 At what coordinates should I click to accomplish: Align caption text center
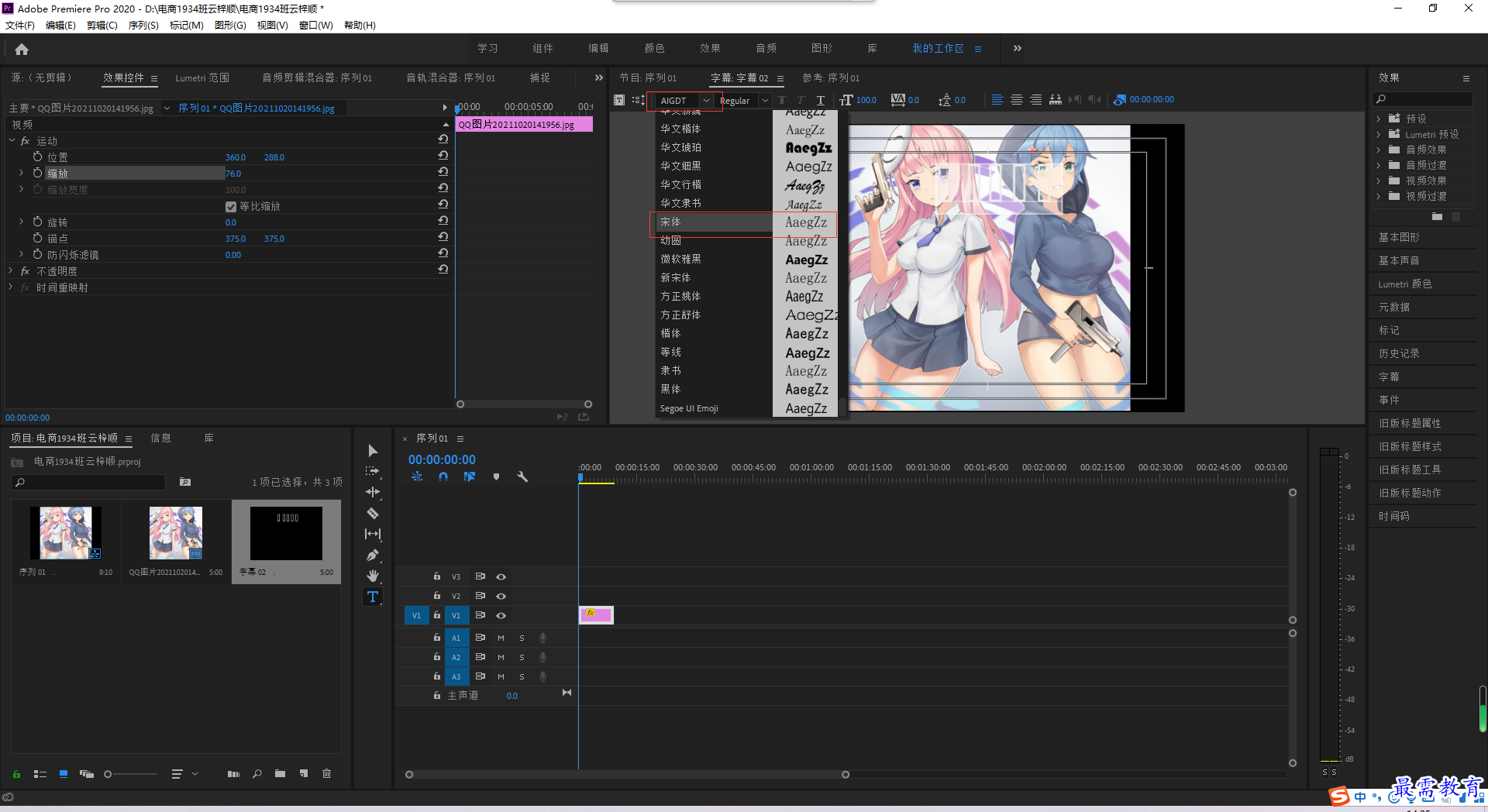(1017, 100)
